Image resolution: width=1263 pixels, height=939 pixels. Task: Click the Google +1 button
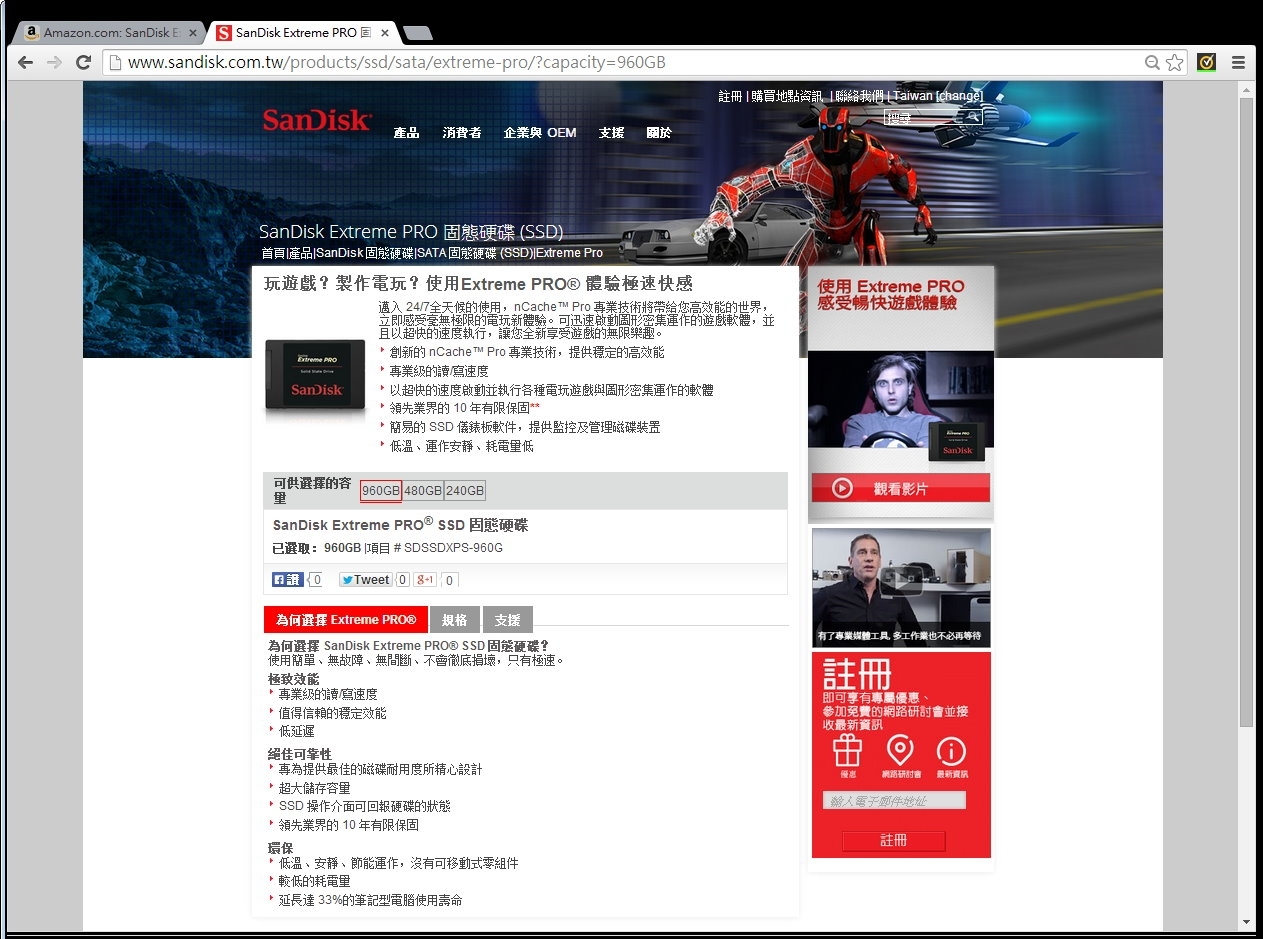[427, 580]
